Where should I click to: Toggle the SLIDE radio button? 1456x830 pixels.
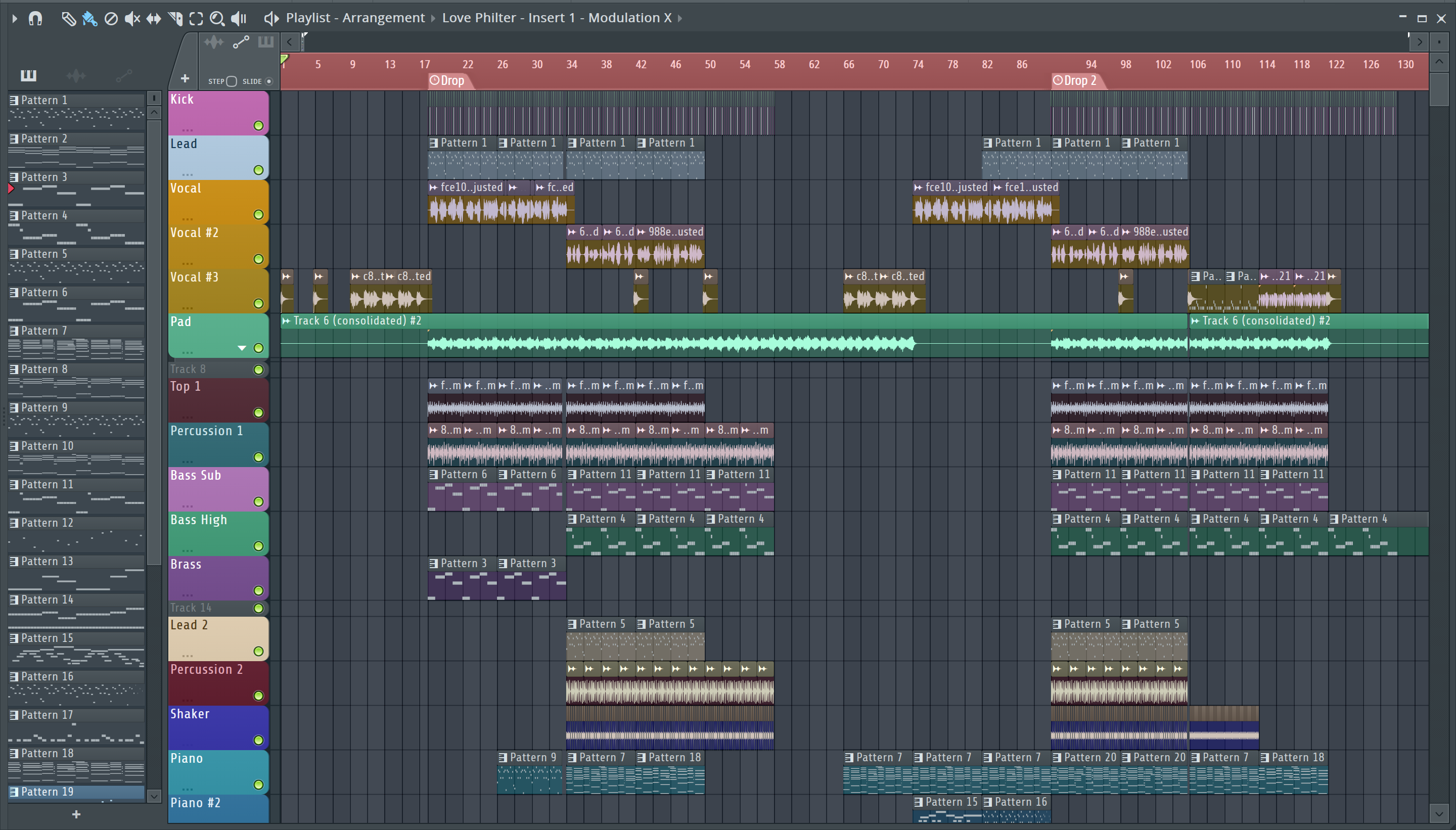(269, 81)
